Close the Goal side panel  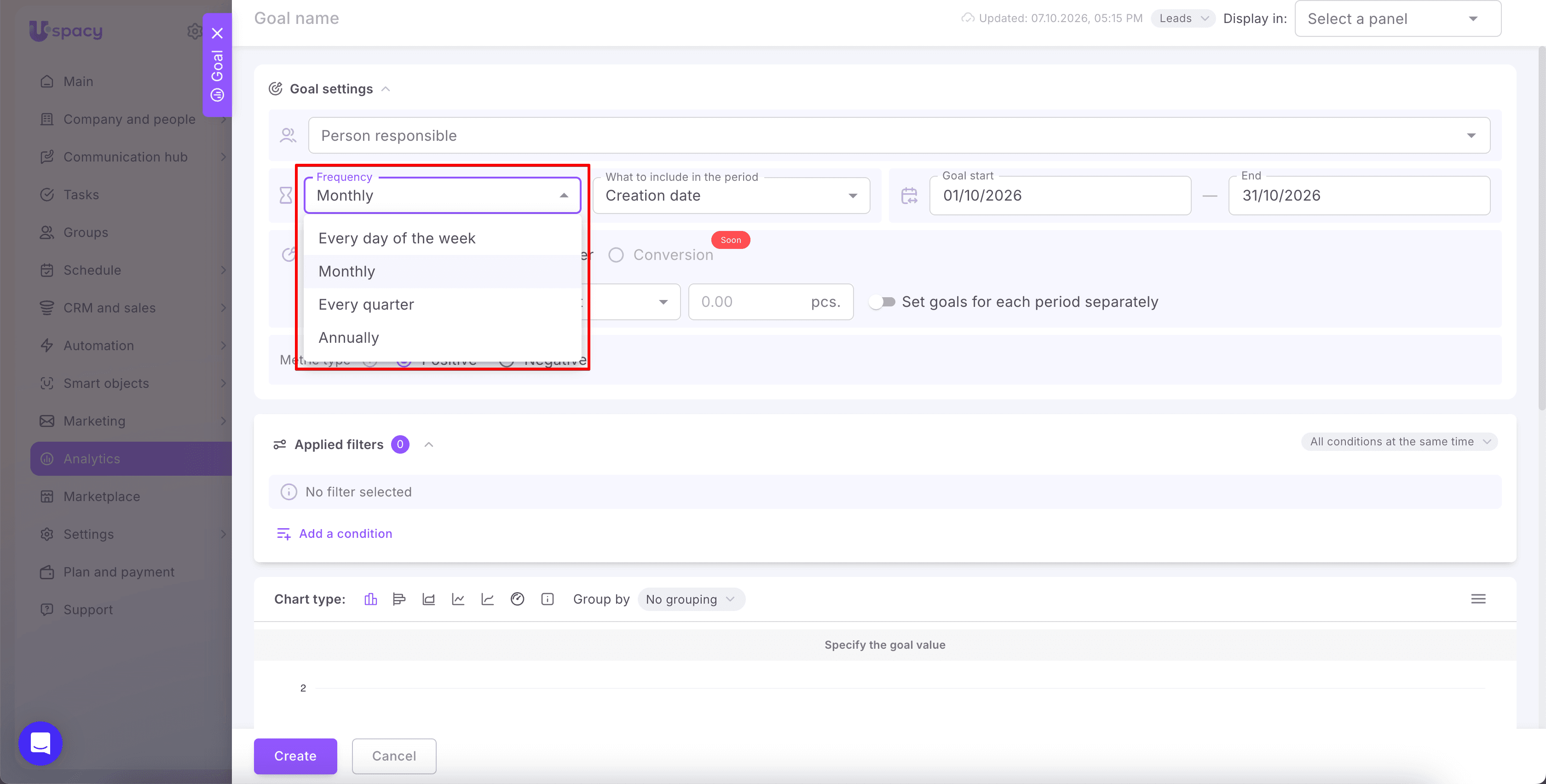point(217,33)
